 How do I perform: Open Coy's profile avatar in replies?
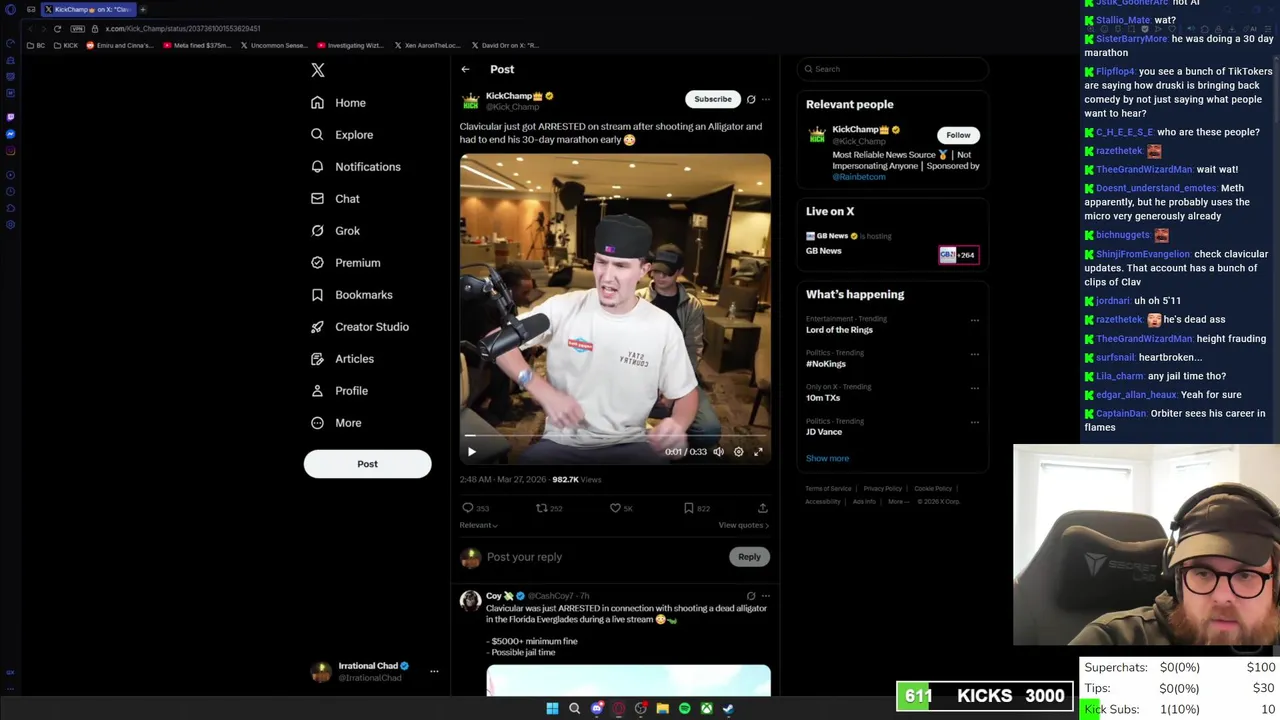[x=470, y=600]
